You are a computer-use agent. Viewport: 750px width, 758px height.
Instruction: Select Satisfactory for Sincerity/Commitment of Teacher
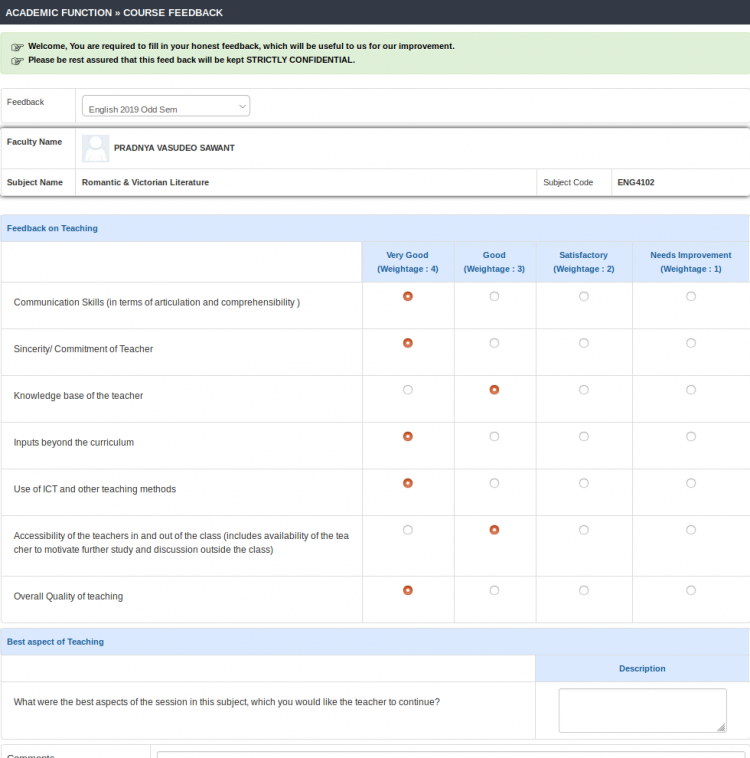coord(584,343)
